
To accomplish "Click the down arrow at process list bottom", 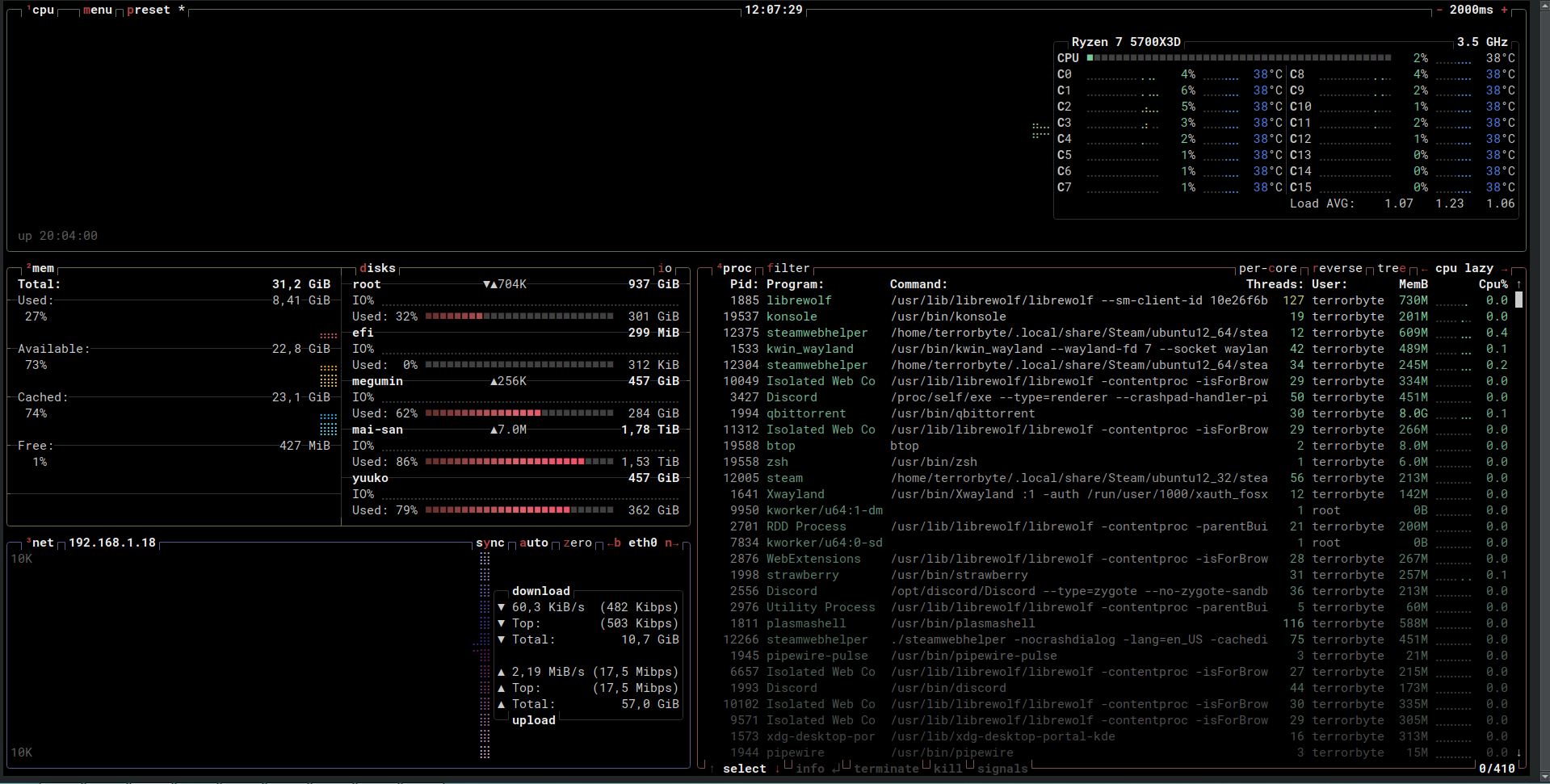I will [x=1518, y=753].
